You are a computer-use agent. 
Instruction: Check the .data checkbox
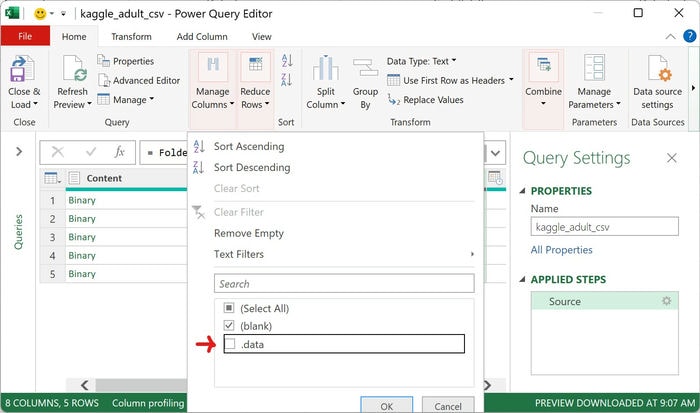point(230,344)
